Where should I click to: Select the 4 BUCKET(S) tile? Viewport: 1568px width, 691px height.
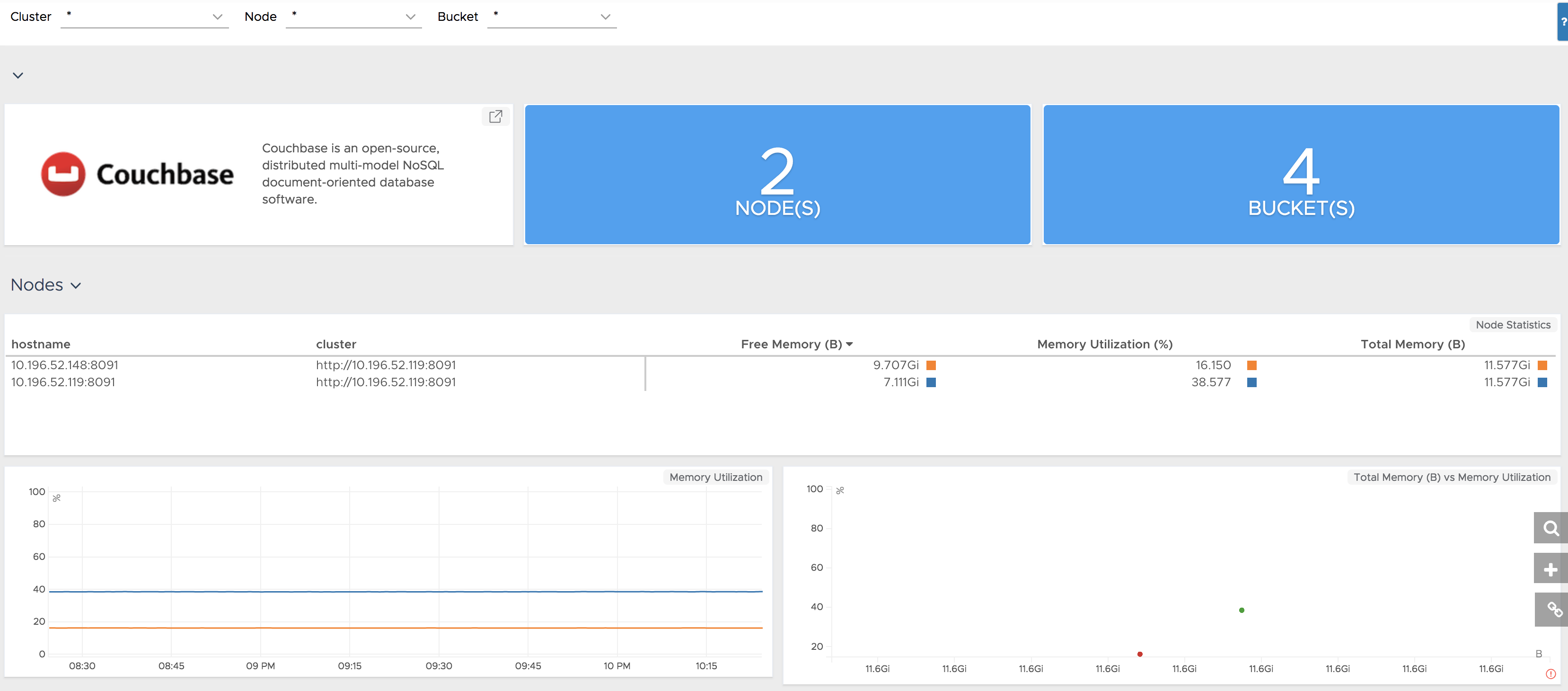pyautogui.click(x=1301, y=175)
